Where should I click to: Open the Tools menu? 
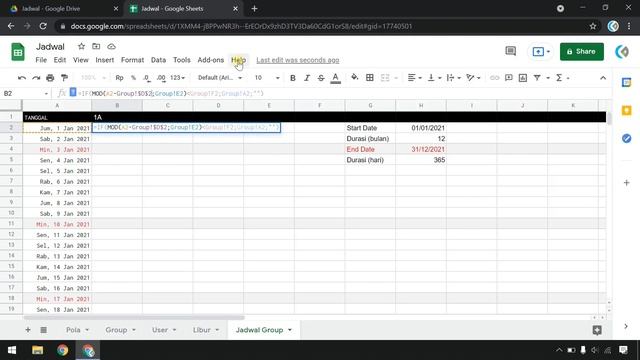[x=182, y=60]
